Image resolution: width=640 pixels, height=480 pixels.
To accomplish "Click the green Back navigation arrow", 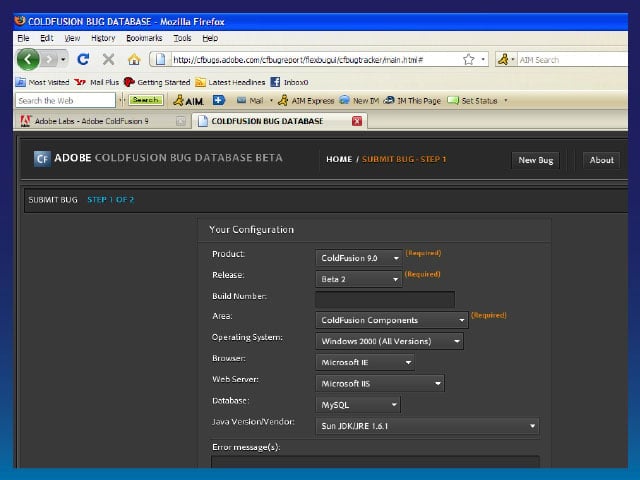I will click(28, 59).
